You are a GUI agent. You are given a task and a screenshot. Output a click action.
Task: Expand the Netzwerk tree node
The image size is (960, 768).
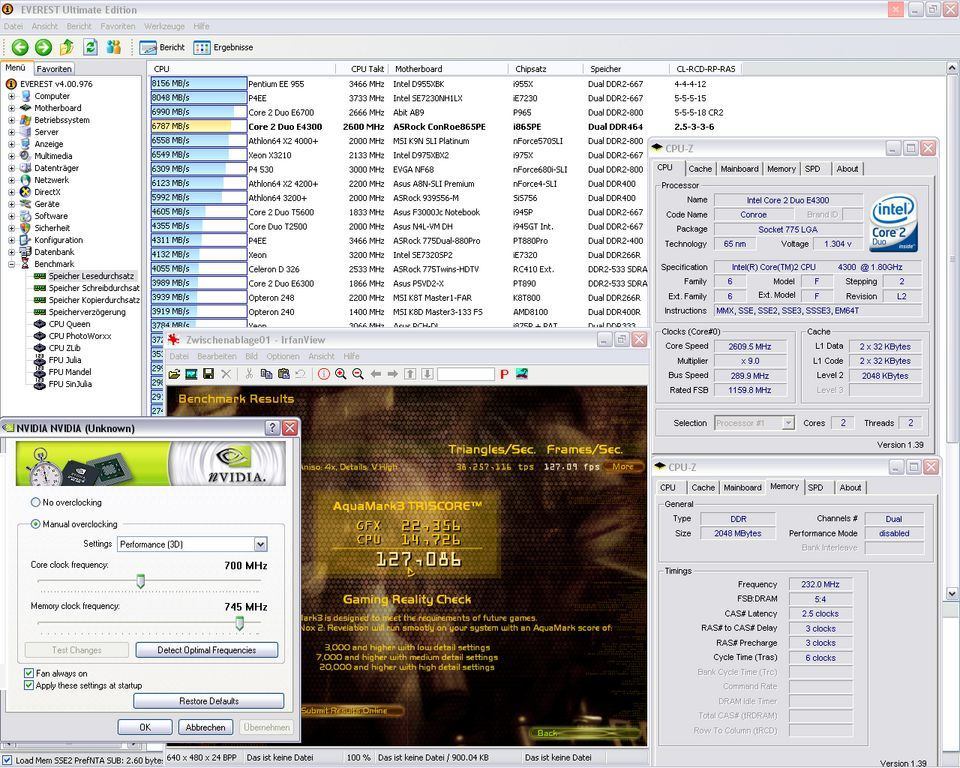(11, 180)
